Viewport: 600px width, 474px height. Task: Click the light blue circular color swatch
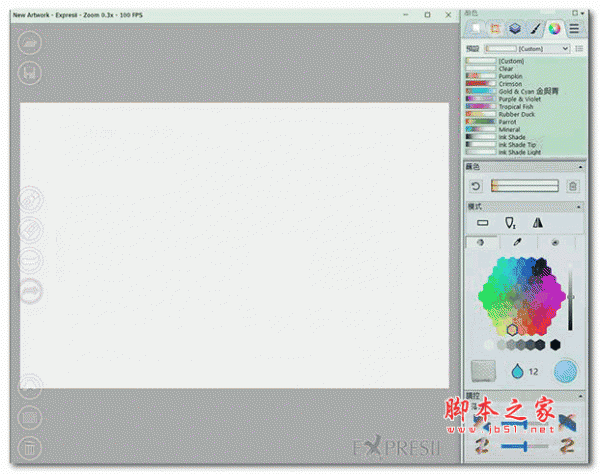click(x=567, y=370)
